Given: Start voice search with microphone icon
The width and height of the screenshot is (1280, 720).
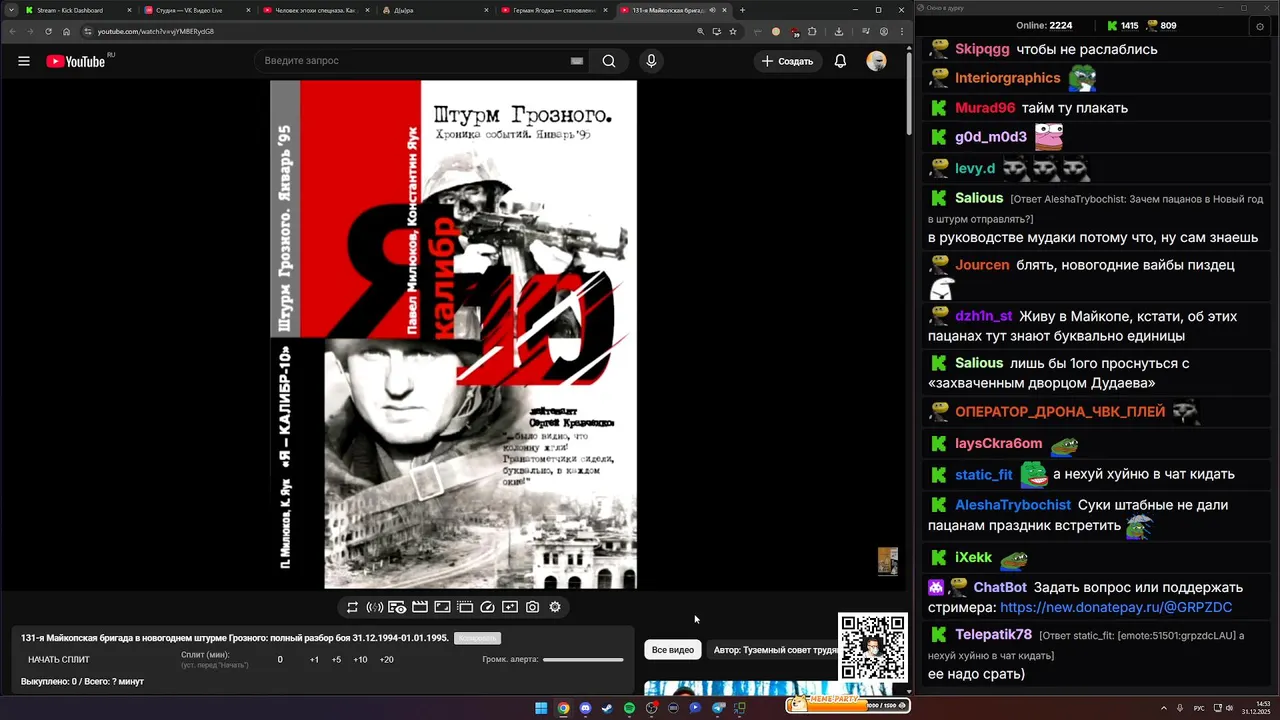Looking at the screenshot, I should tap(651, 61).
